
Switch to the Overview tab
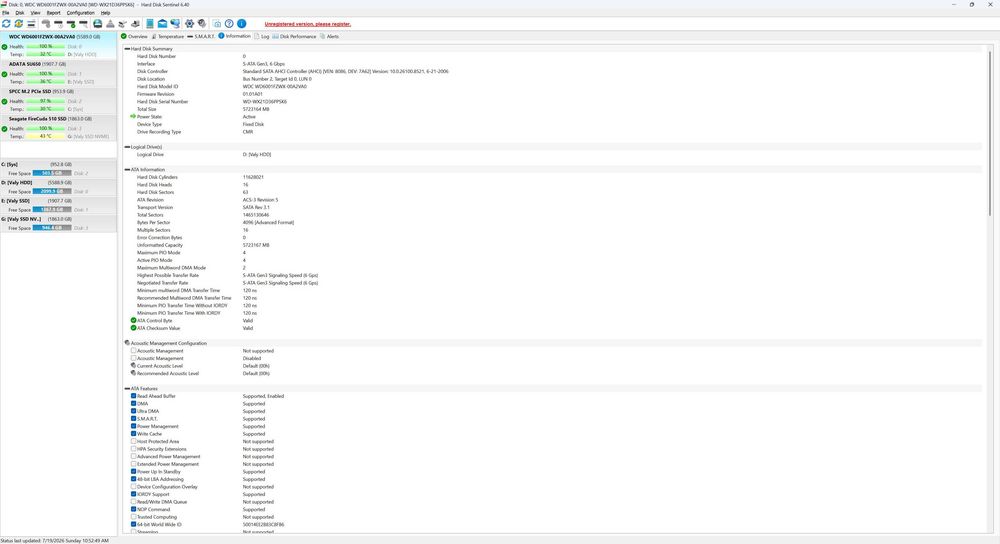pyautogui.click(x=135, y=36)
